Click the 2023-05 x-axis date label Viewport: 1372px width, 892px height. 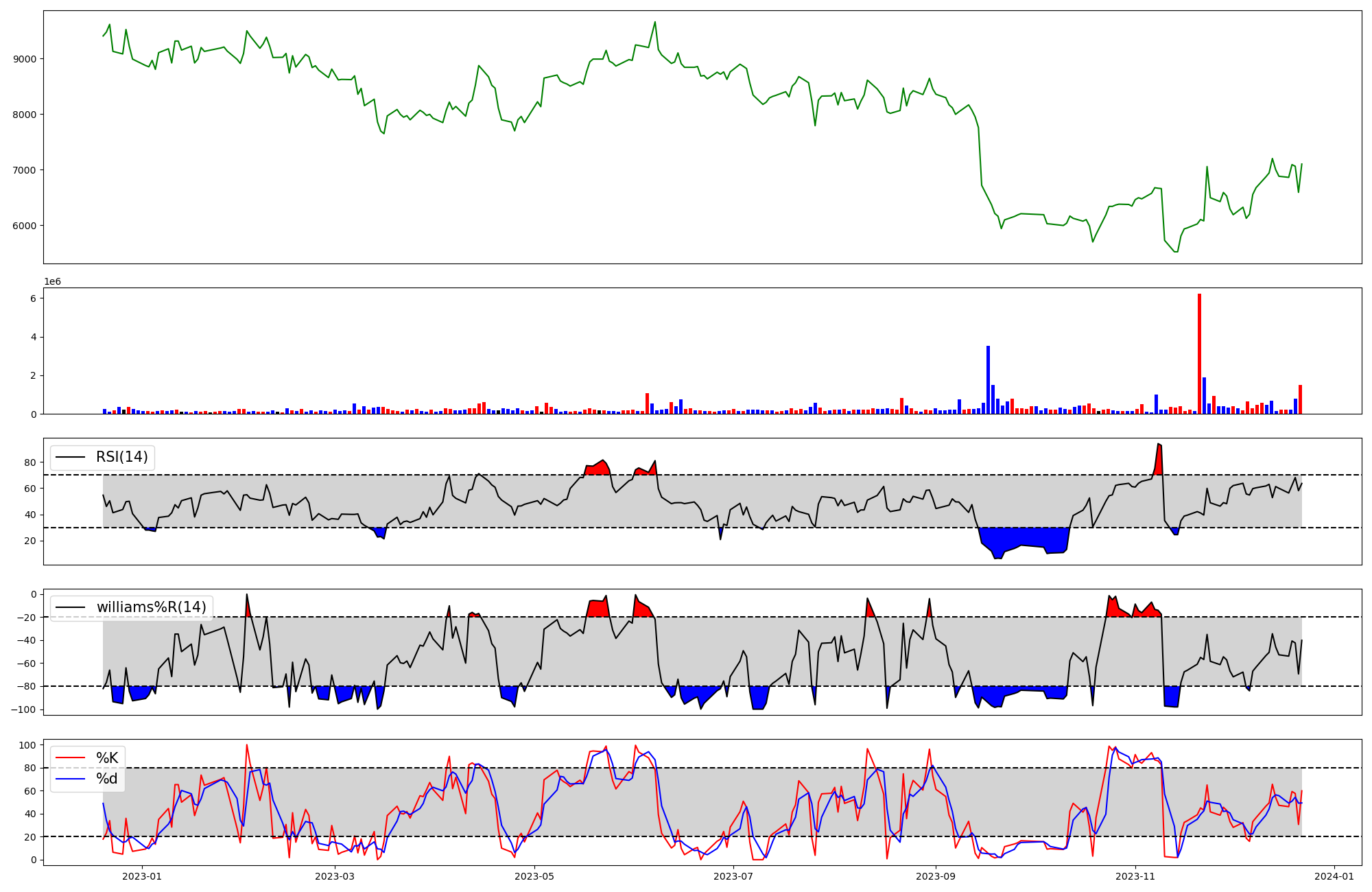point(534,876)
